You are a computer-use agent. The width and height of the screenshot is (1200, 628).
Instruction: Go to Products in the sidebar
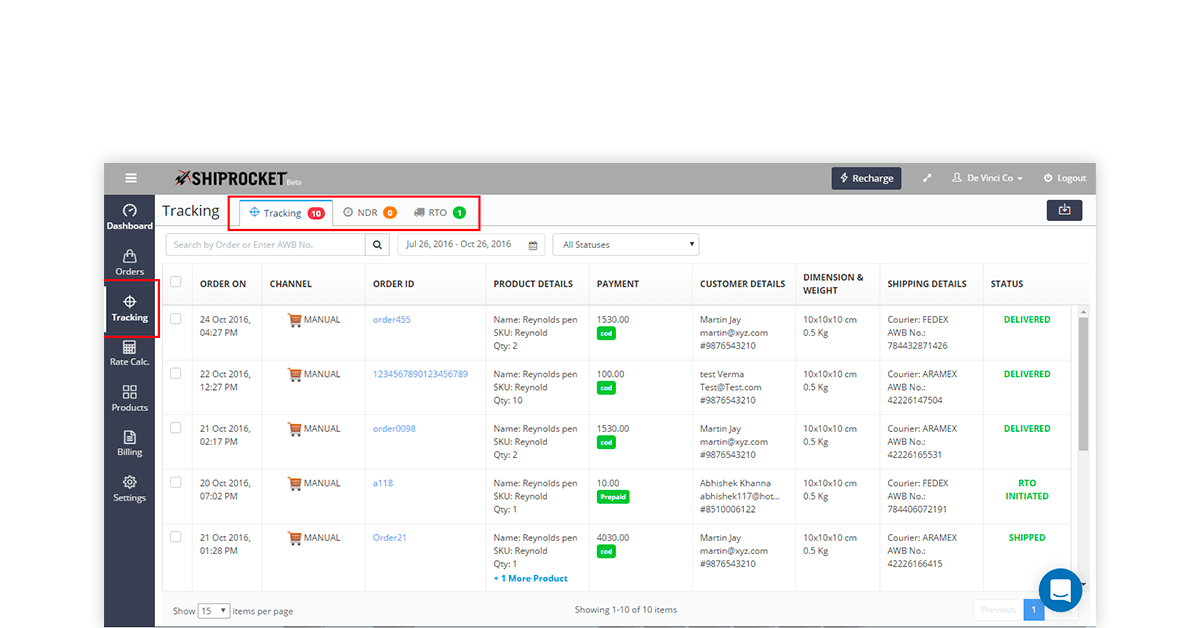[x=129, y=398]
